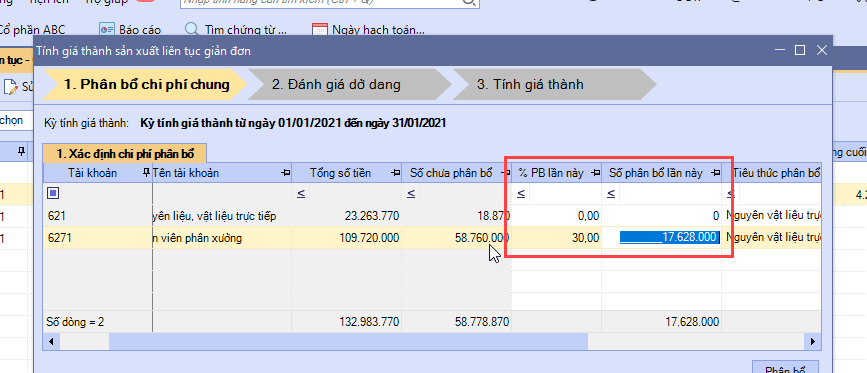The width and height of the screenshot is (867, 373).
Task: Open the filter operator for Tổng số tiền
Action: 300,193
